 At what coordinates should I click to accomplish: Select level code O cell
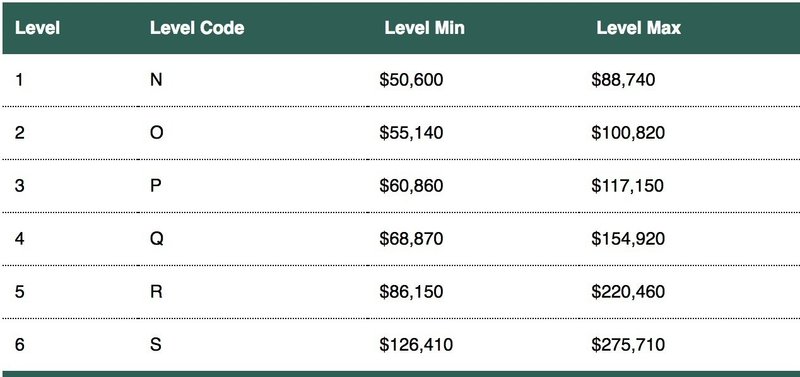(157, 133)
